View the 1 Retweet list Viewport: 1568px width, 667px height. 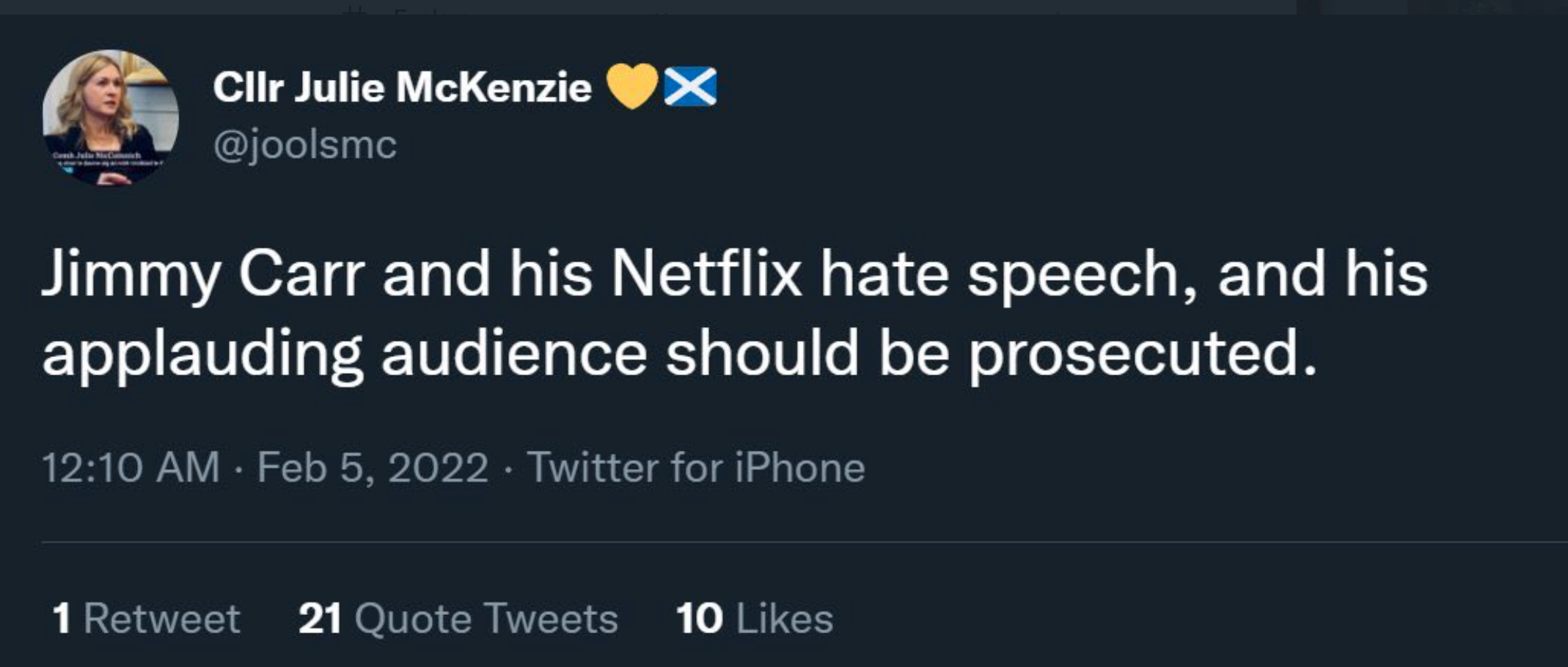click(146, 618)
